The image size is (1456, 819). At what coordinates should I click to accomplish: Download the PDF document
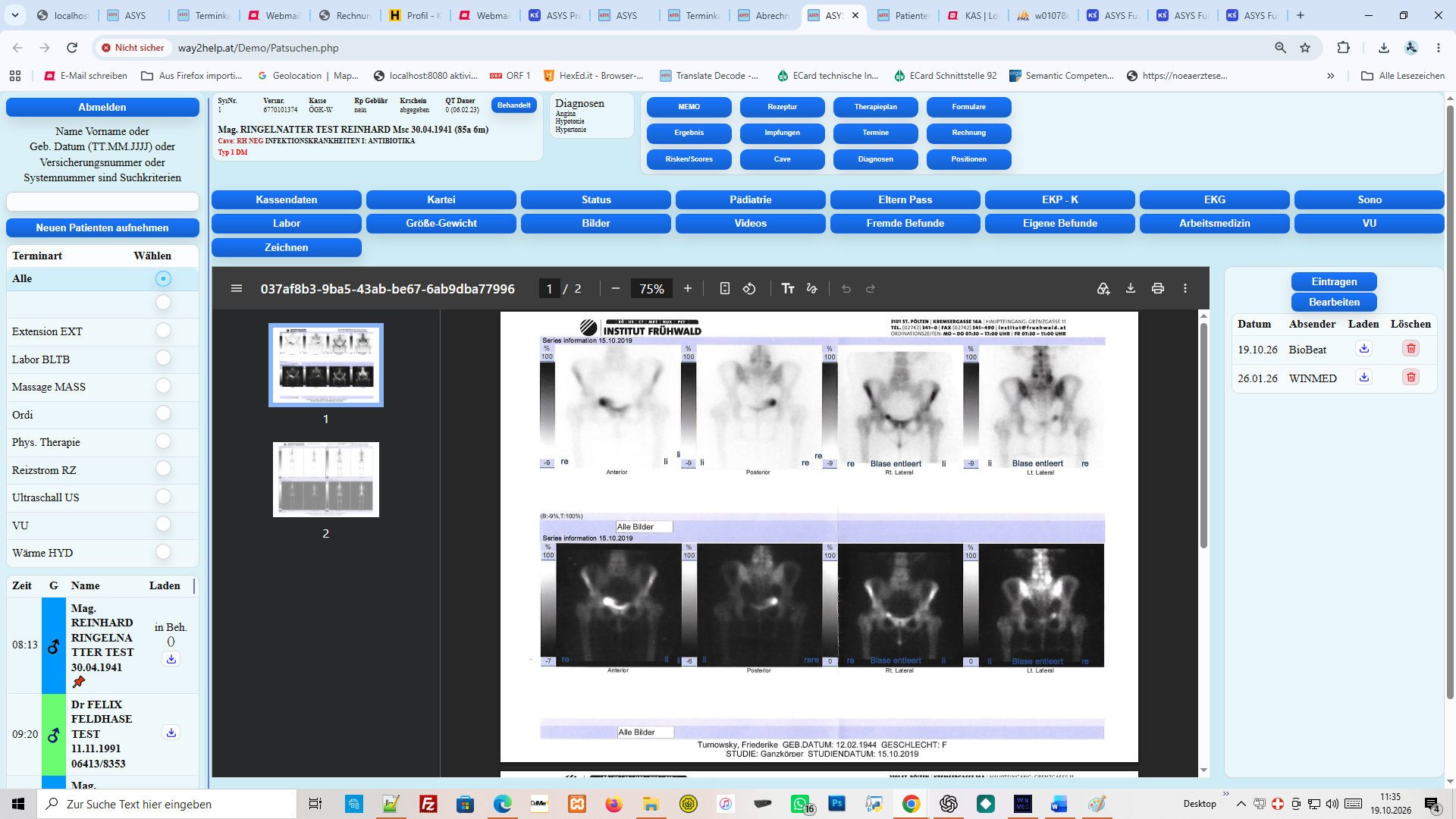(x=1131, y=288)
